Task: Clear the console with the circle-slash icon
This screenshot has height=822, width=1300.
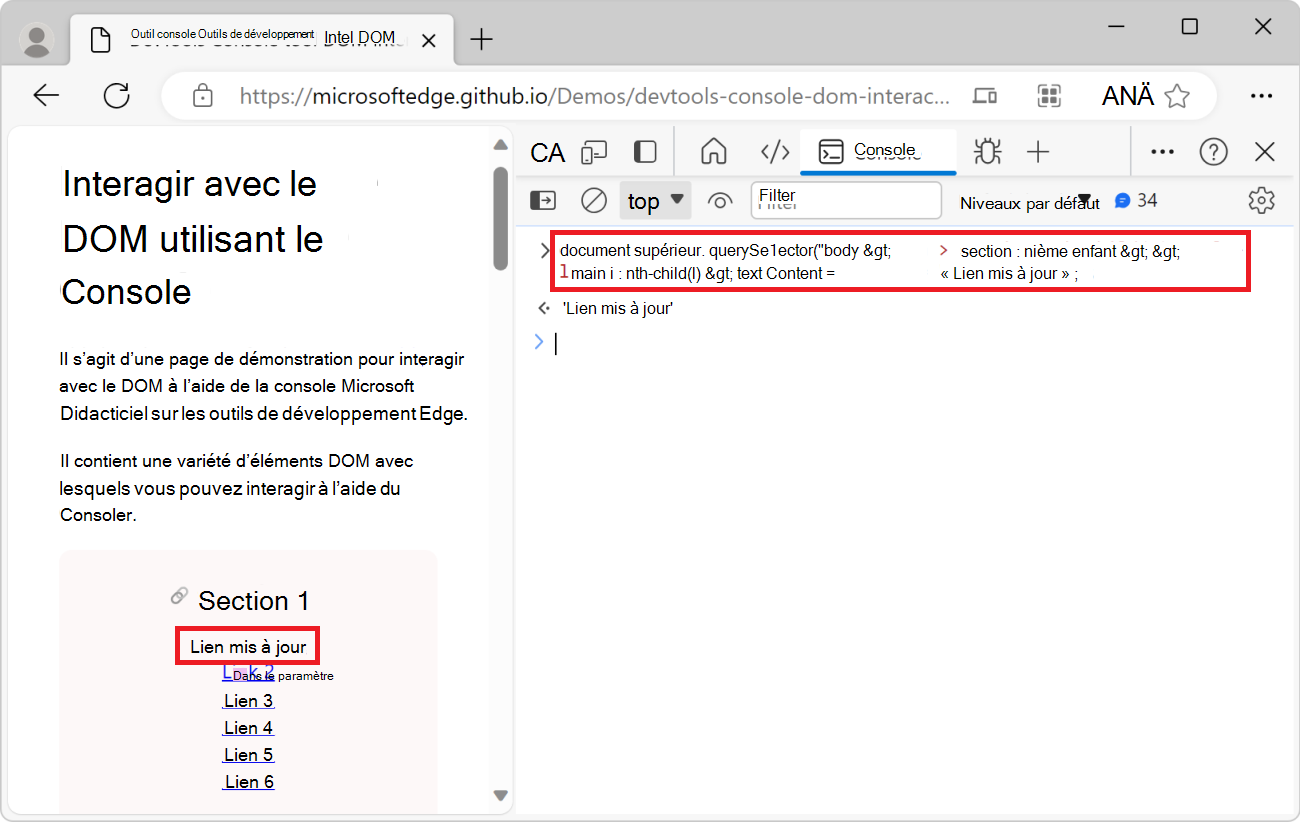Action: click(x=593, y=200)
